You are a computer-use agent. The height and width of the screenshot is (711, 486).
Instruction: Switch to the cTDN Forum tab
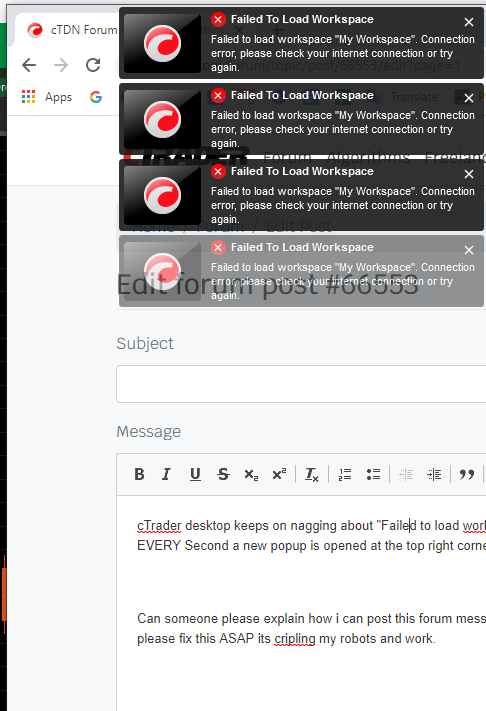tap(72, 30)
